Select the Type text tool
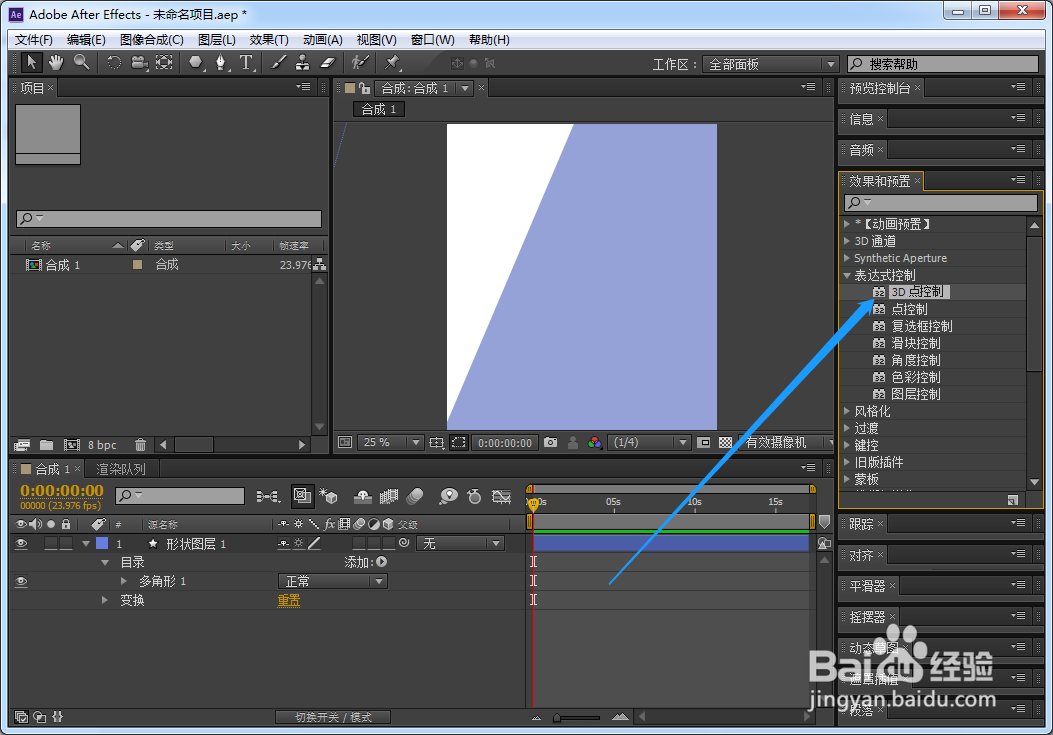This screenshot has width=1053, height=735. (x=246, y=63)
